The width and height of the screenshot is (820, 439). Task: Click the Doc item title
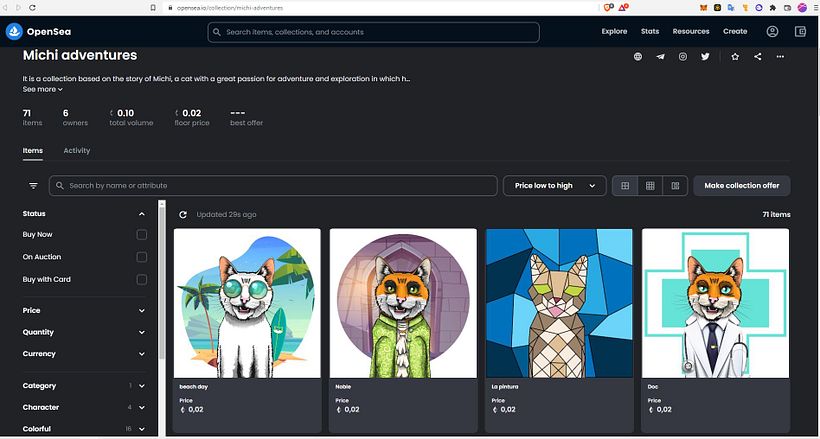pos(653,387)
